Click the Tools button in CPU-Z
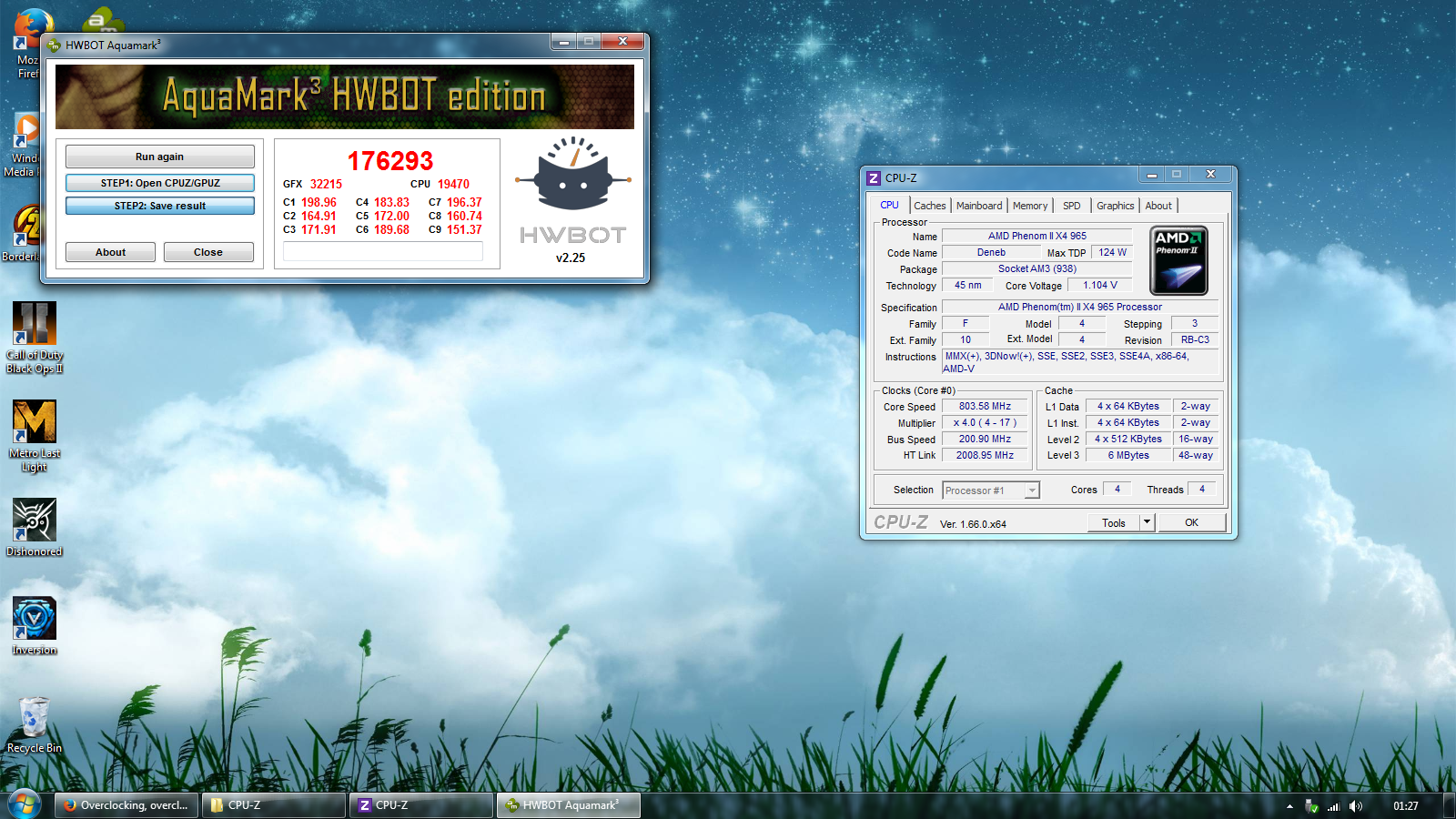The height and width of the screenshot is (819, 1456). click(1114, 523)
